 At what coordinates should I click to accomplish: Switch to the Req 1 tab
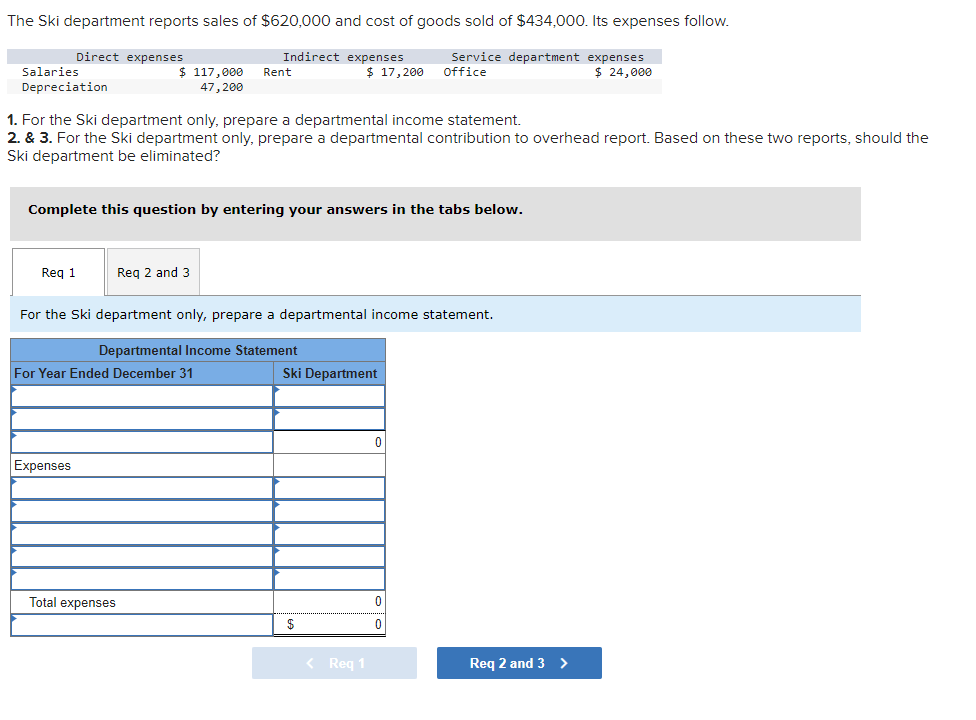(x=58, y=272)
